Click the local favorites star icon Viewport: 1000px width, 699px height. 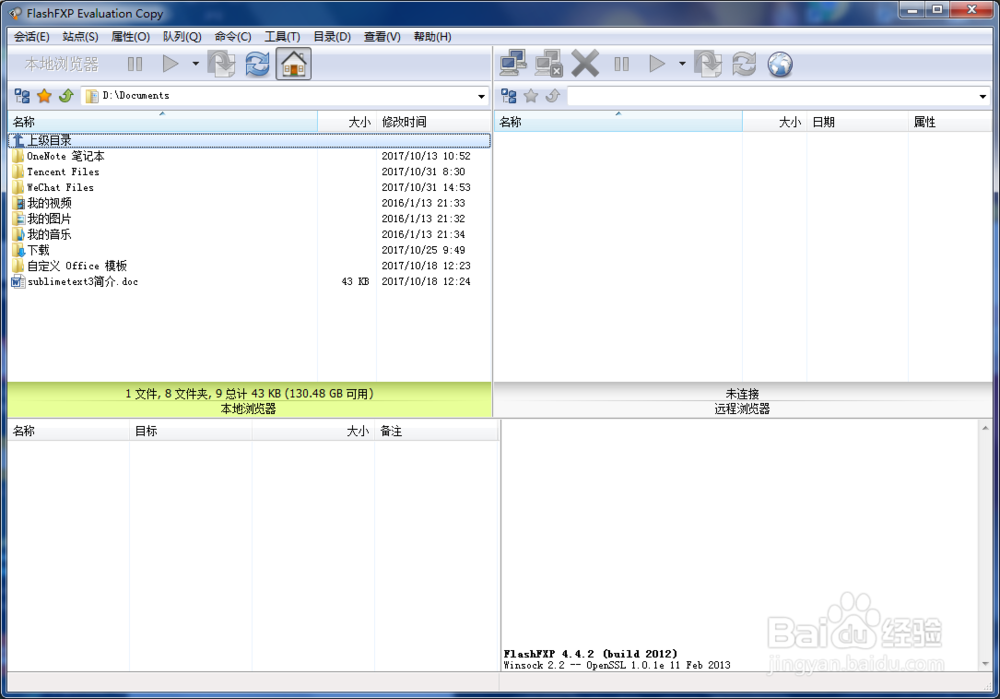point(44,96)
